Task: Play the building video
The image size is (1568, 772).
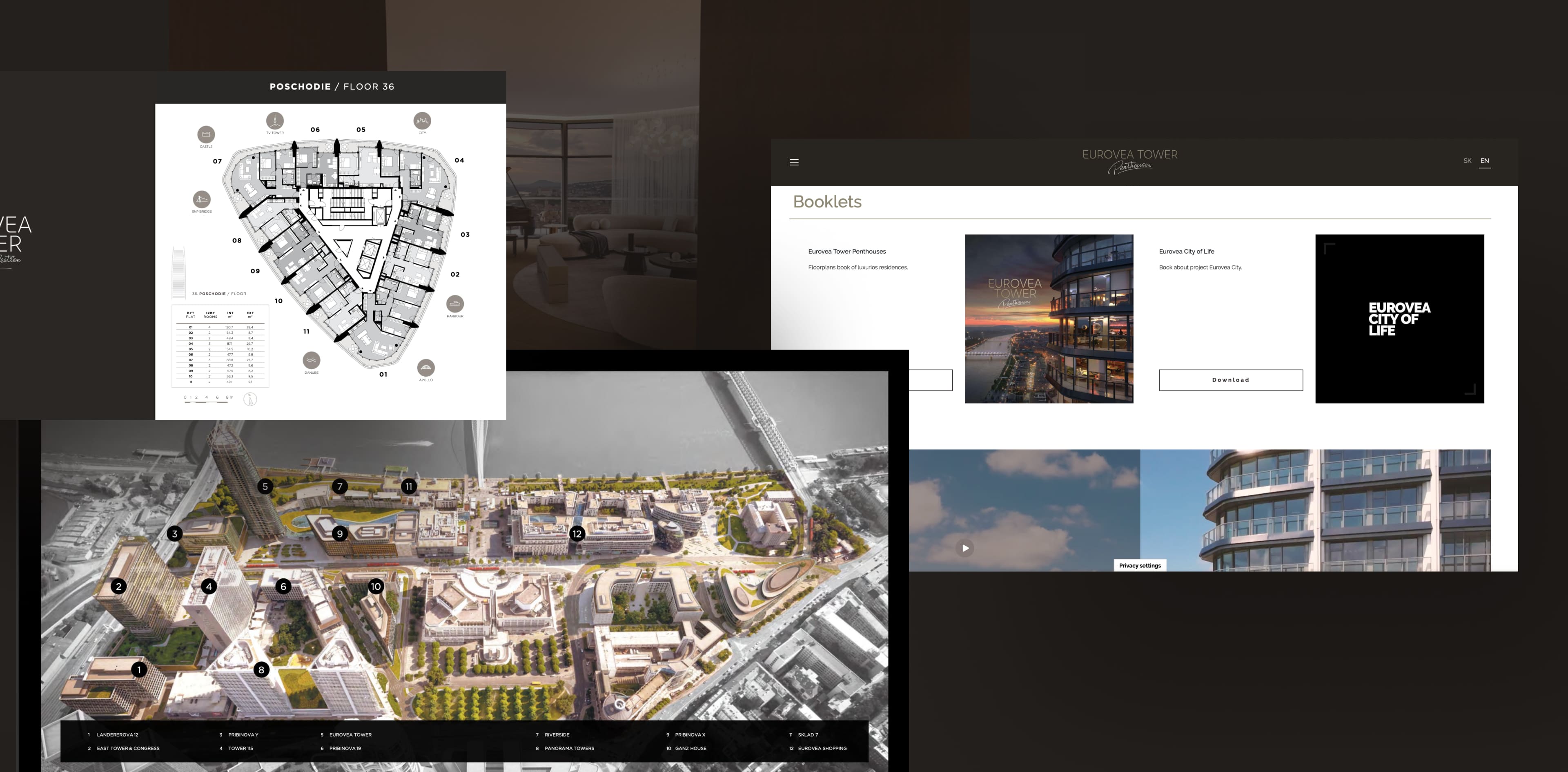Action: (x=965, y=548)
